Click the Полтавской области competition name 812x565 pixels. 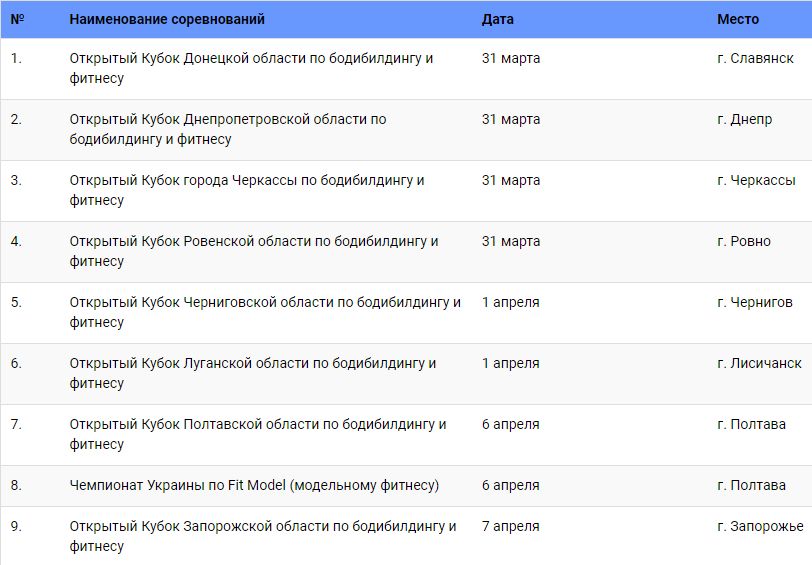tap(258, 434)
